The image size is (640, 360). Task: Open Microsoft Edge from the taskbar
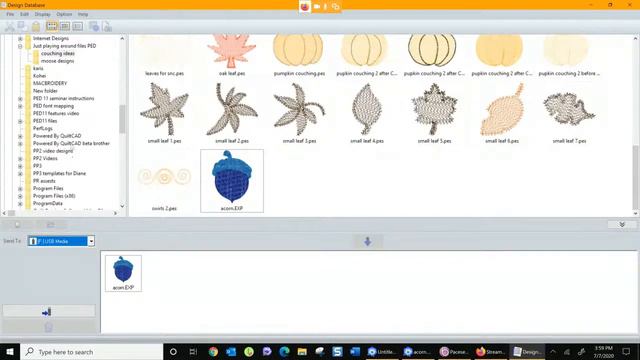(284, 351)
